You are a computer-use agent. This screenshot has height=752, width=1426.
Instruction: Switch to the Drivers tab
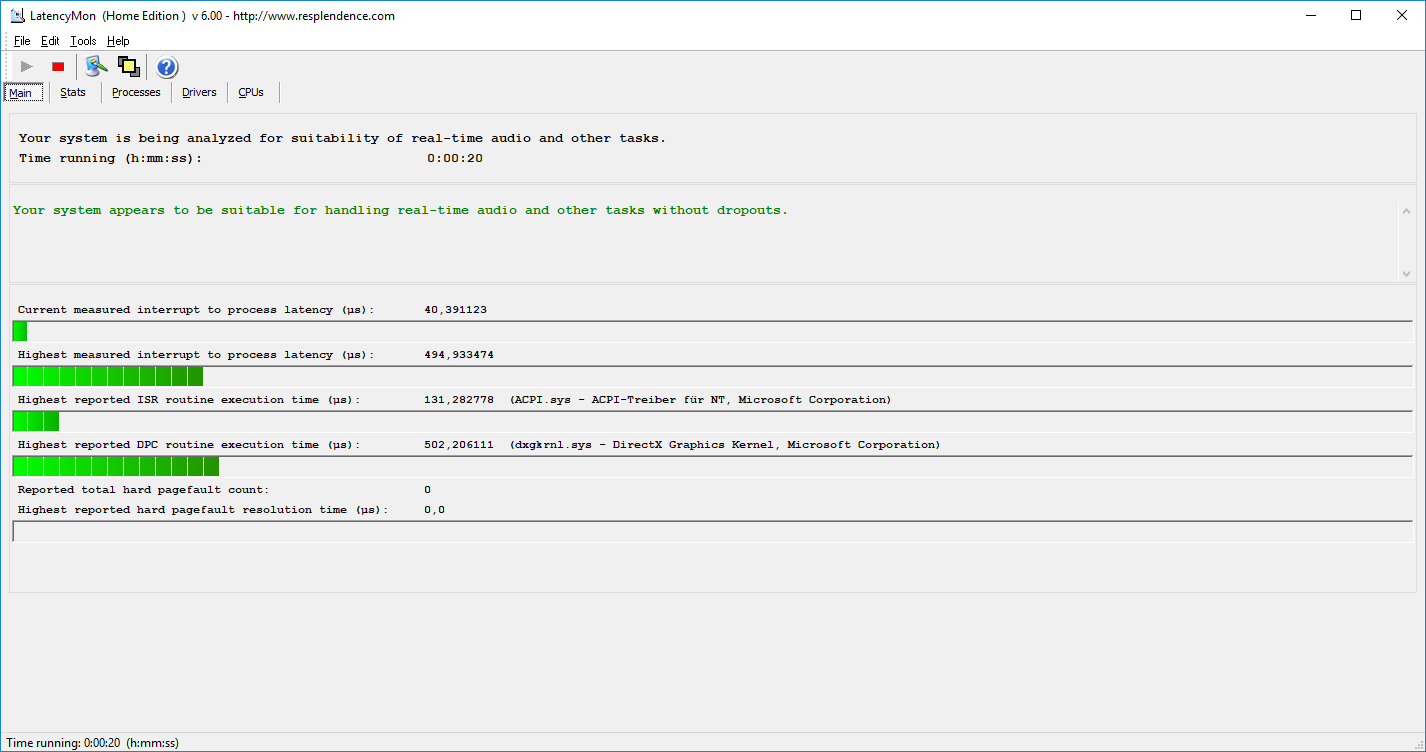pyautogui.click(x=199, y=93)
